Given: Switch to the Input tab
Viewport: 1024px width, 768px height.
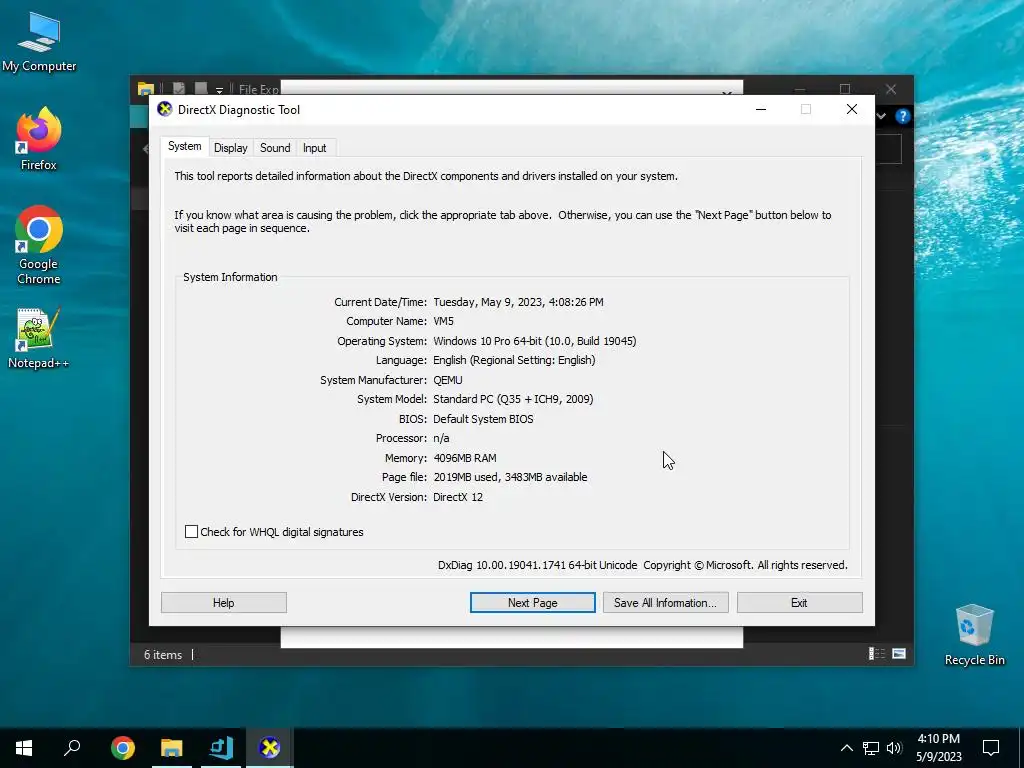Looking at the screenshot, I should point(314,148).
